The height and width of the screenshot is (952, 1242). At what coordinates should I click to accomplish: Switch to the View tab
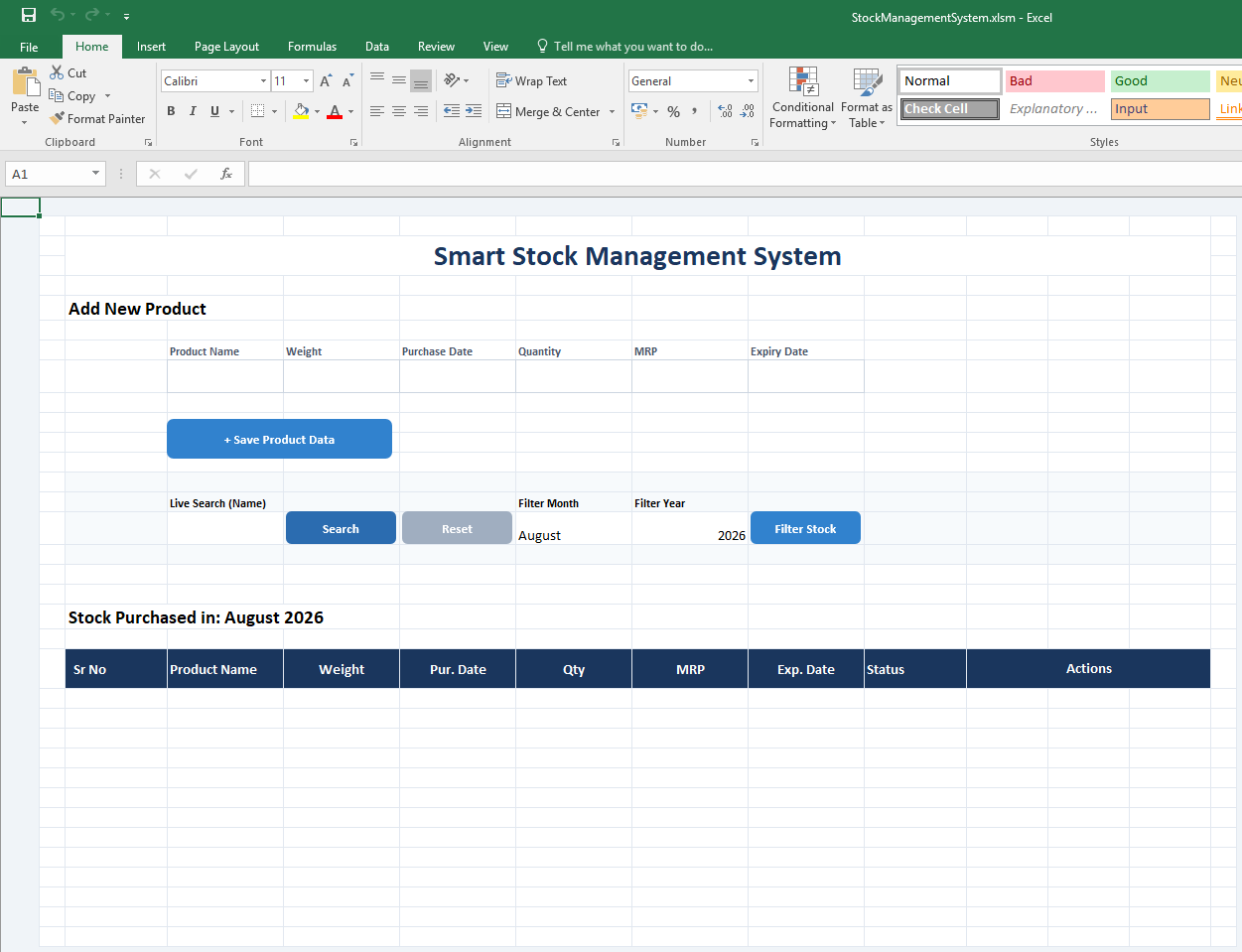click(x=495, y=47)
